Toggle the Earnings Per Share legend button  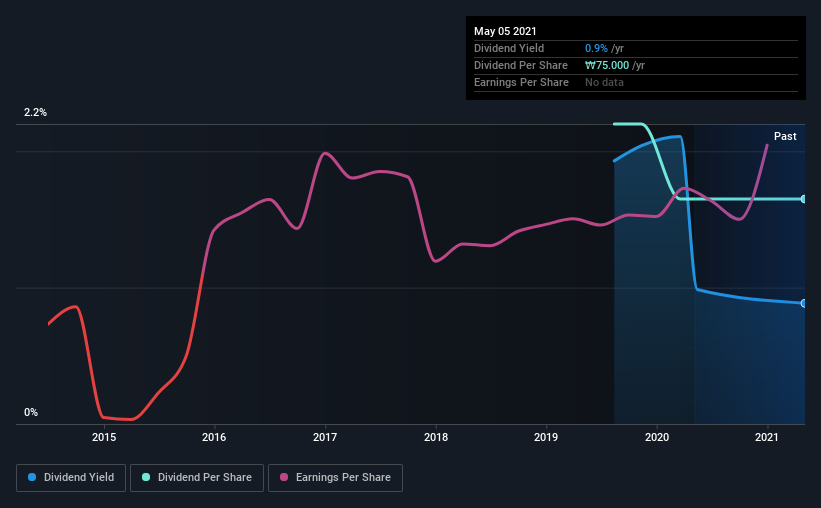click(x=335, y=478)
